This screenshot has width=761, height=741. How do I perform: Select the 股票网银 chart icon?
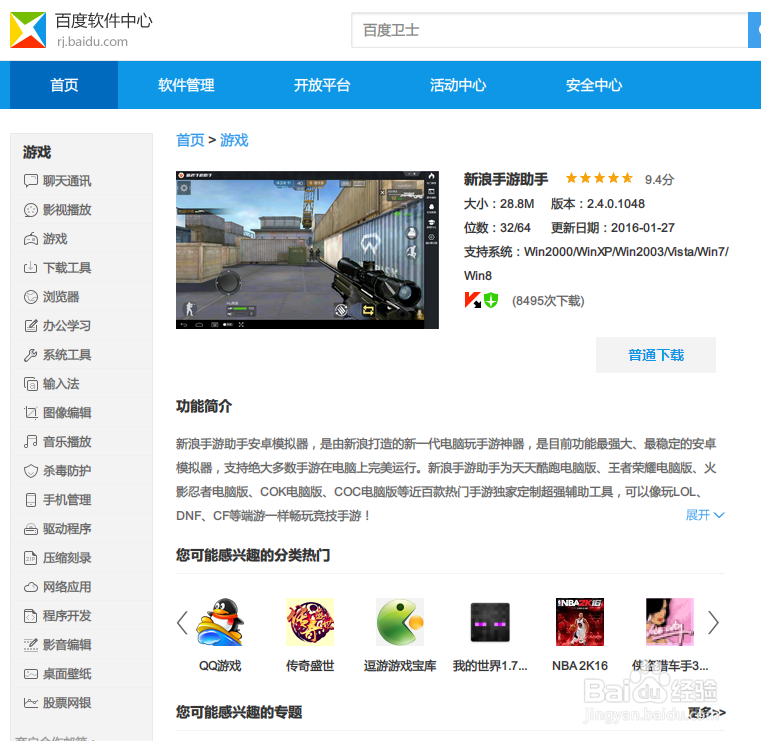coord(31,703)
